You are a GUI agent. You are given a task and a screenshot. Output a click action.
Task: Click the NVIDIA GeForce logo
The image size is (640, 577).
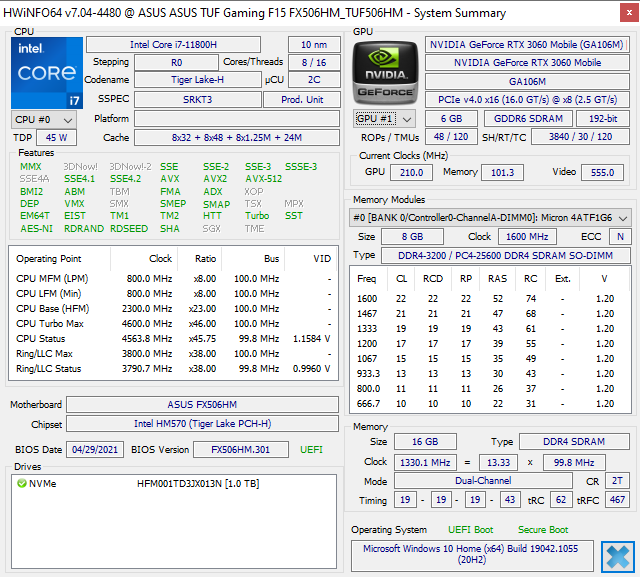tap(384, 71)
